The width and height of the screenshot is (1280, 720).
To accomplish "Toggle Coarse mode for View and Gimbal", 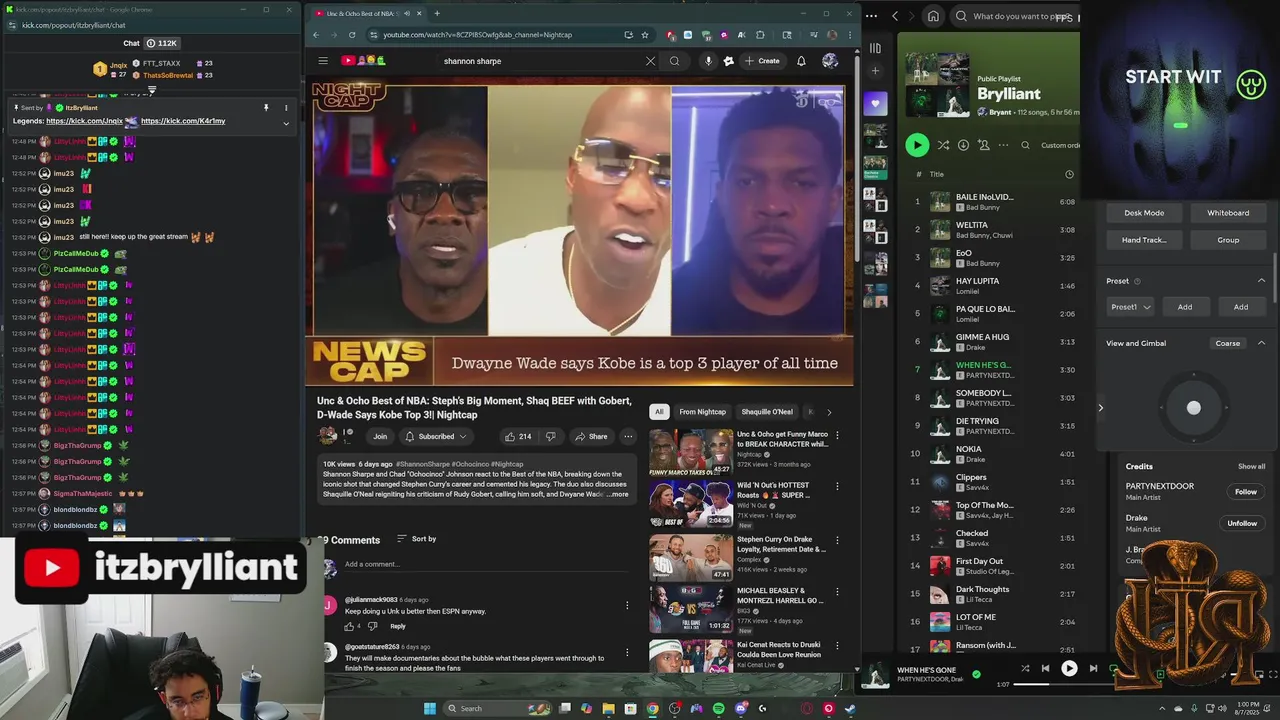I will click(x=1228, y=344).
